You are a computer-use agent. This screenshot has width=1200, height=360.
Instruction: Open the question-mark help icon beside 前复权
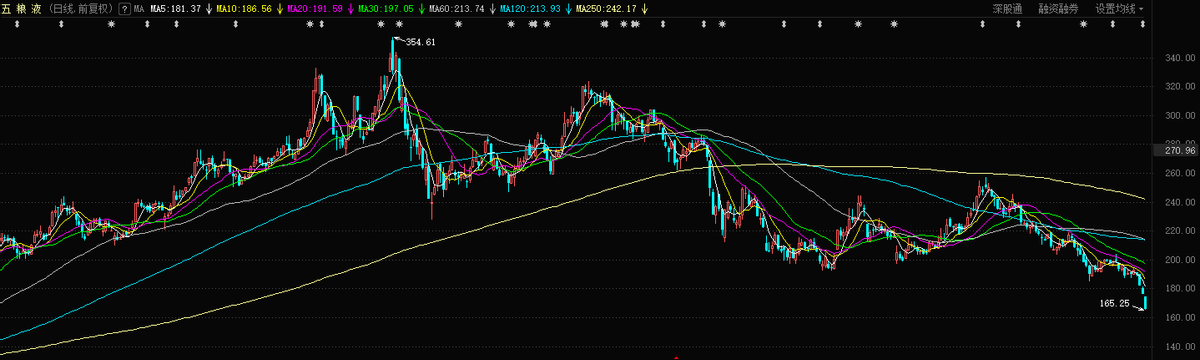point(123,8)
